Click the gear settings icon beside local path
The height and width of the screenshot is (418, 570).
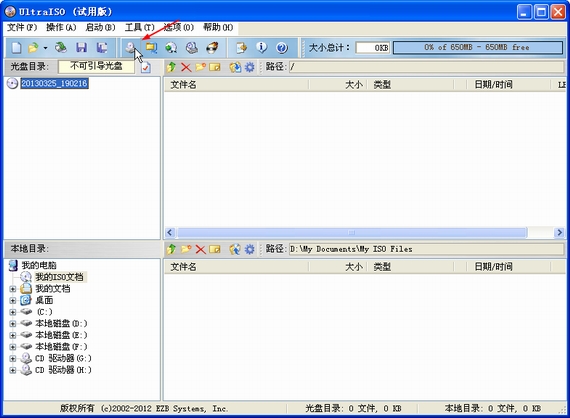pyautogui.click(x=250, y=249)
